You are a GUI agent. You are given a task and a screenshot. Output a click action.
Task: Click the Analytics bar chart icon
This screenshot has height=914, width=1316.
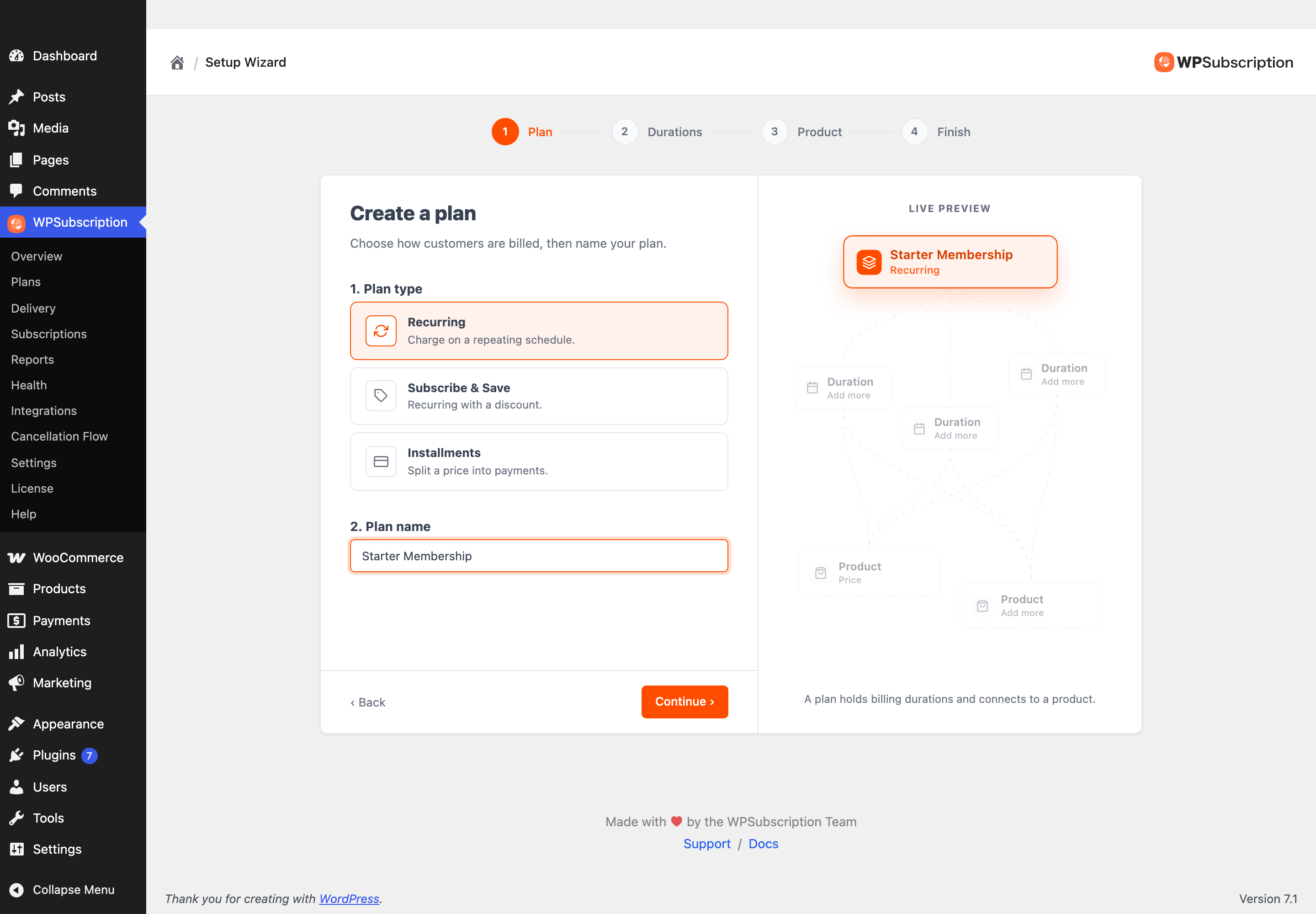[16, 652]
